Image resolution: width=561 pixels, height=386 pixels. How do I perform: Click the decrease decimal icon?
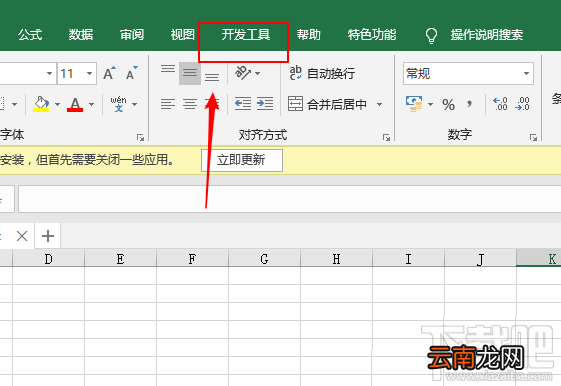[x=522, y=104]
